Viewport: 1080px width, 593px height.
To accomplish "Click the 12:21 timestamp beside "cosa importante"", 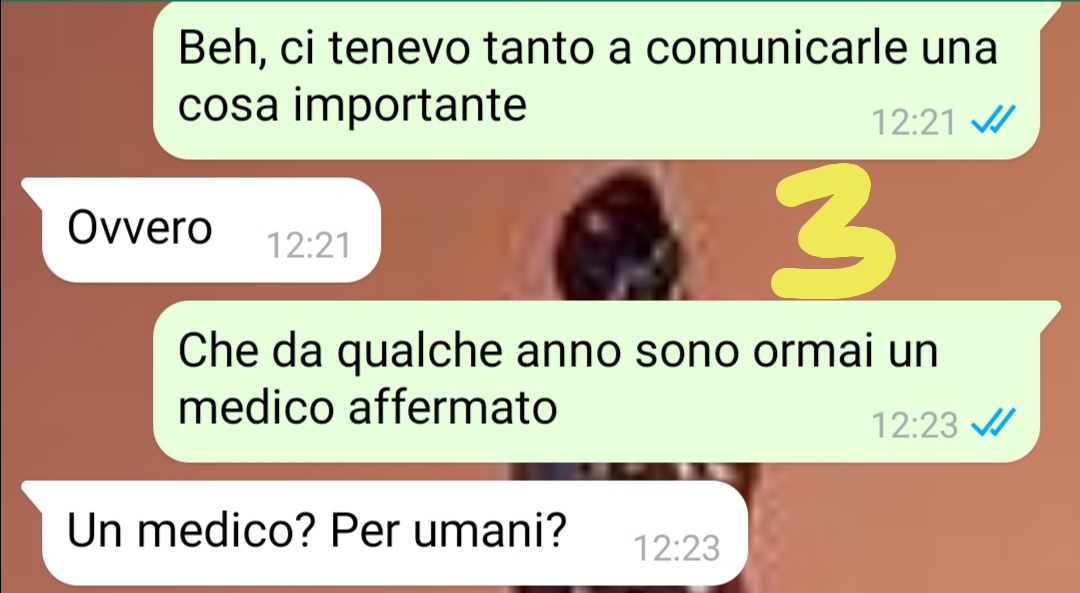I will tap(914, 123).
